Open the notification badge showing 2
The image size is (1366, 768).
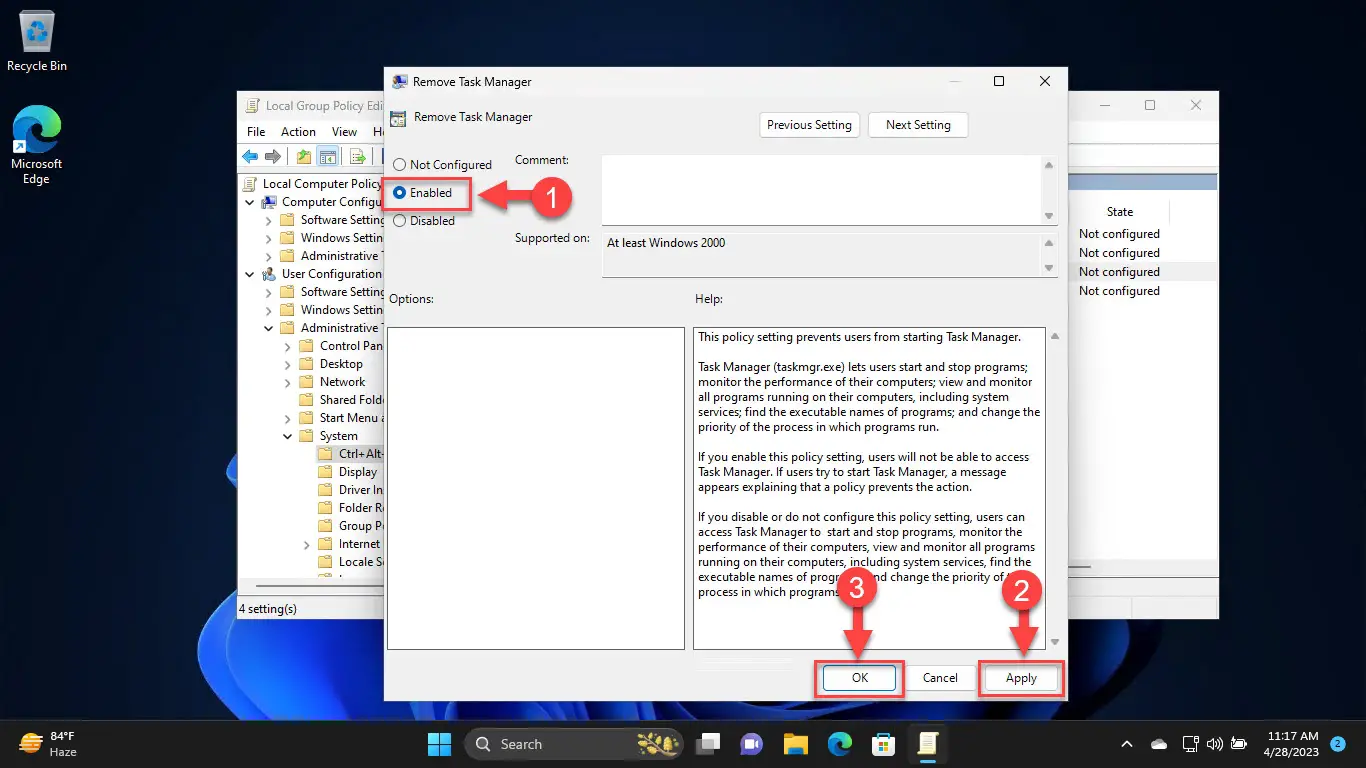[1337, 744]
